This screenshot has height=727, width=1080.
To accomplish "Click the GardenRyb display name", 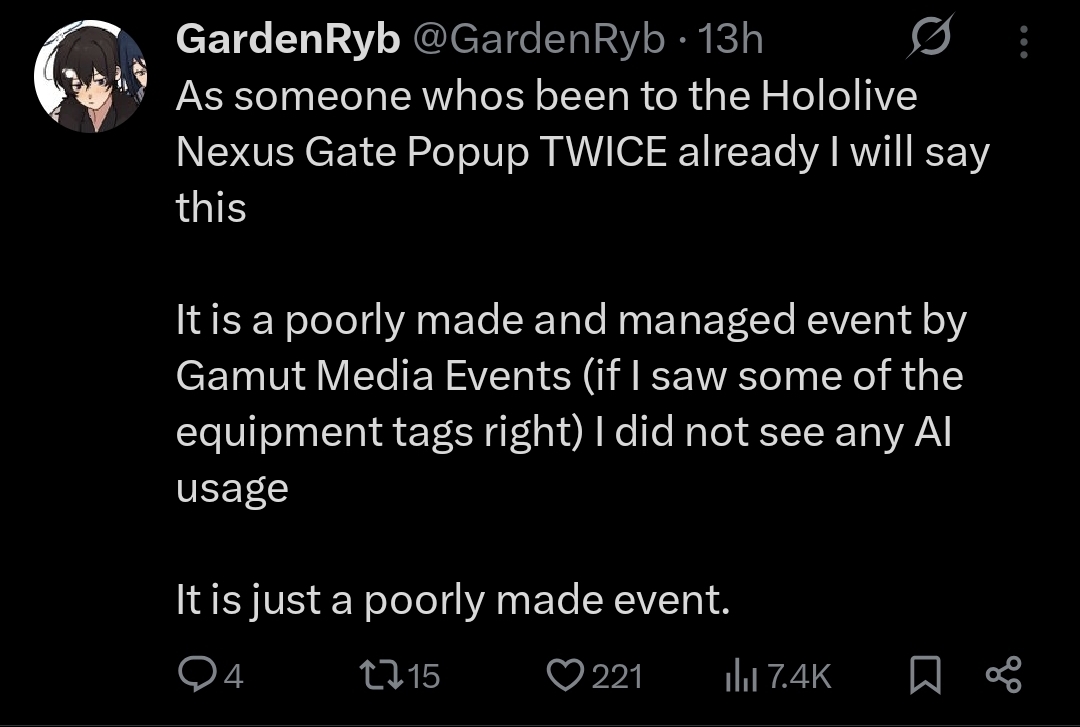I will 288,40.
